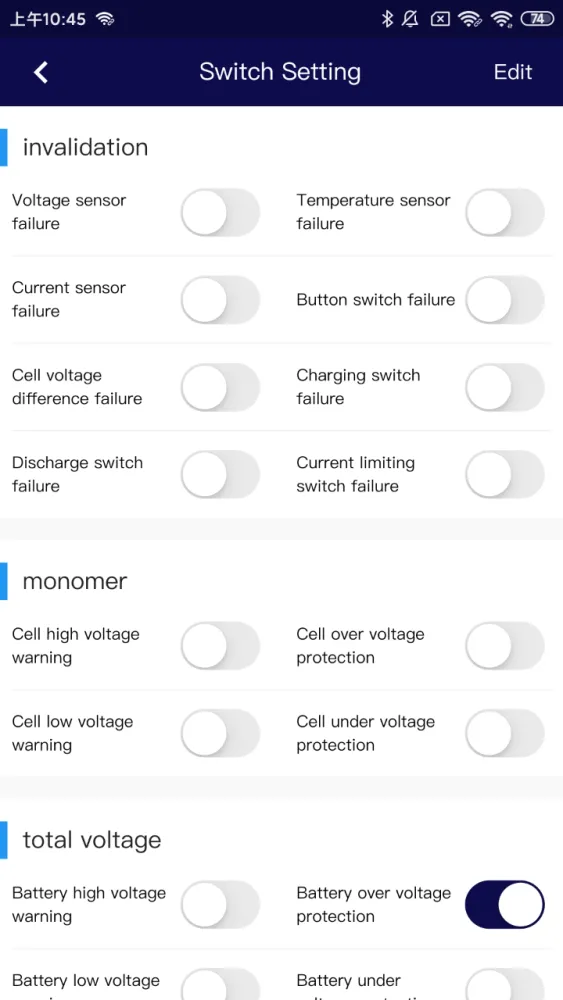
Task: Tap the muted notification bell icon
Action: pos(410,19)
